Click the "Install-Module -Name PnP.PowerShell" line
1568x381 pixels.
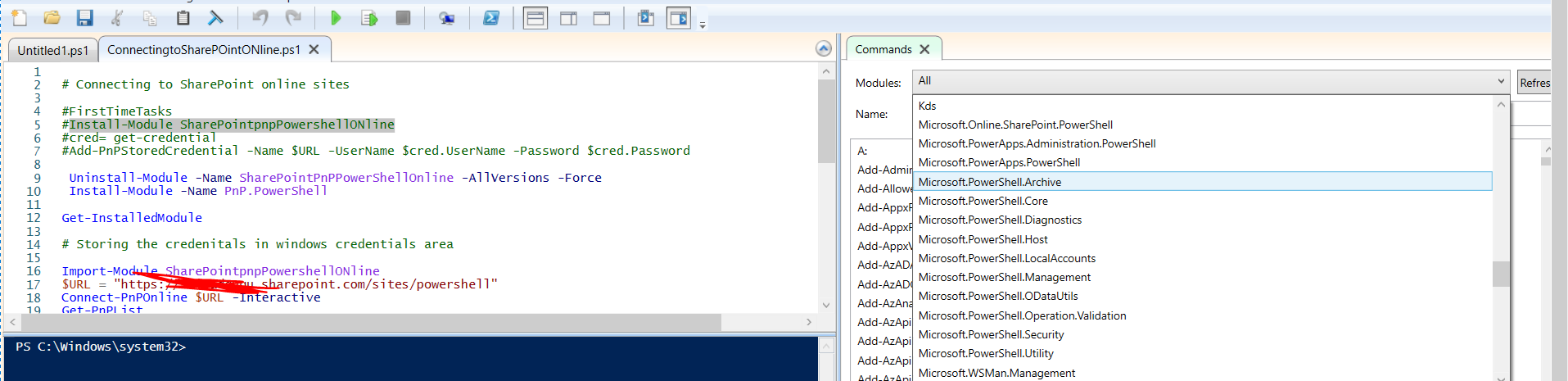click(x=198, y=191)
